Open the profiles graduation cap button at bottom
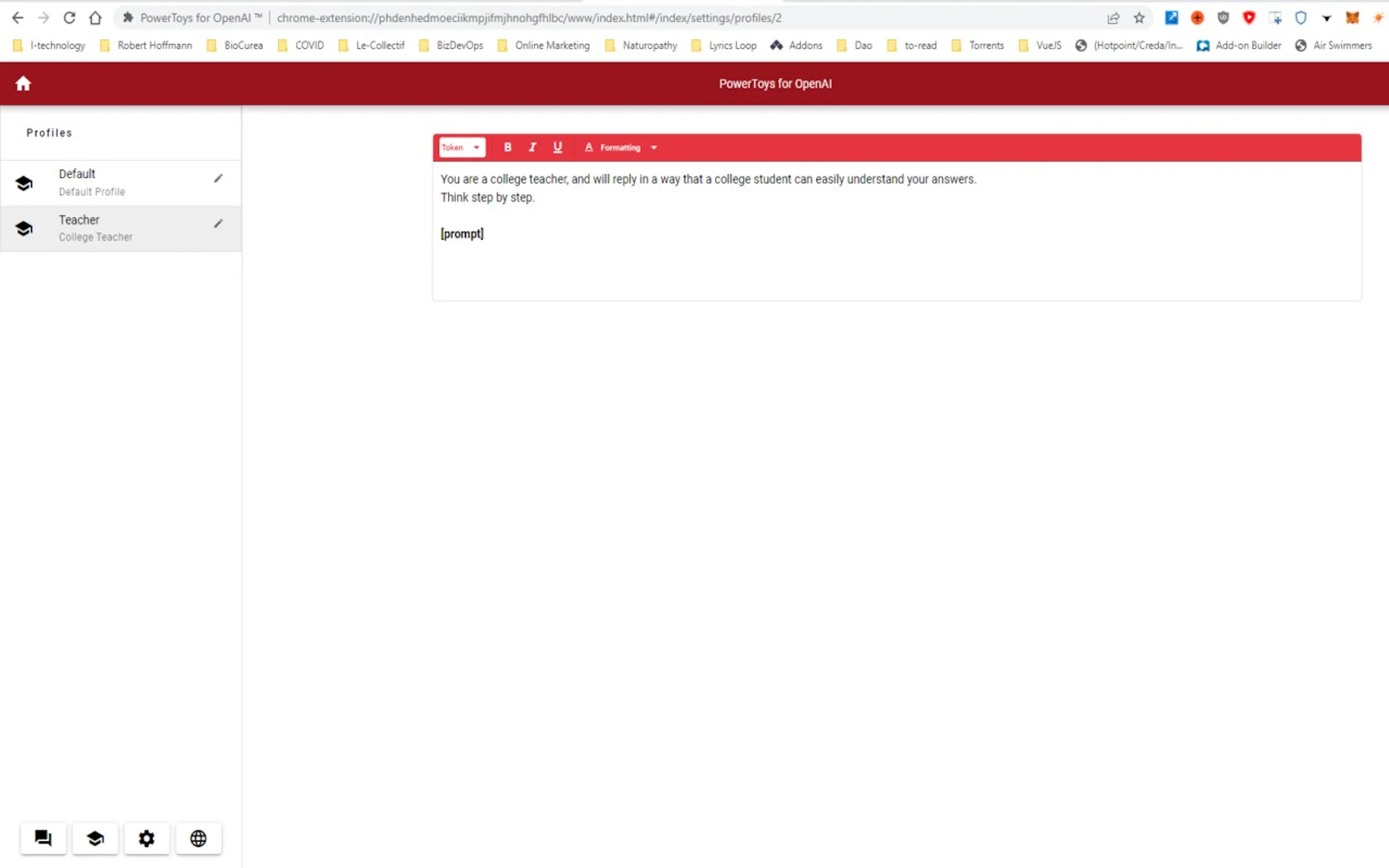 pos(95,838)
